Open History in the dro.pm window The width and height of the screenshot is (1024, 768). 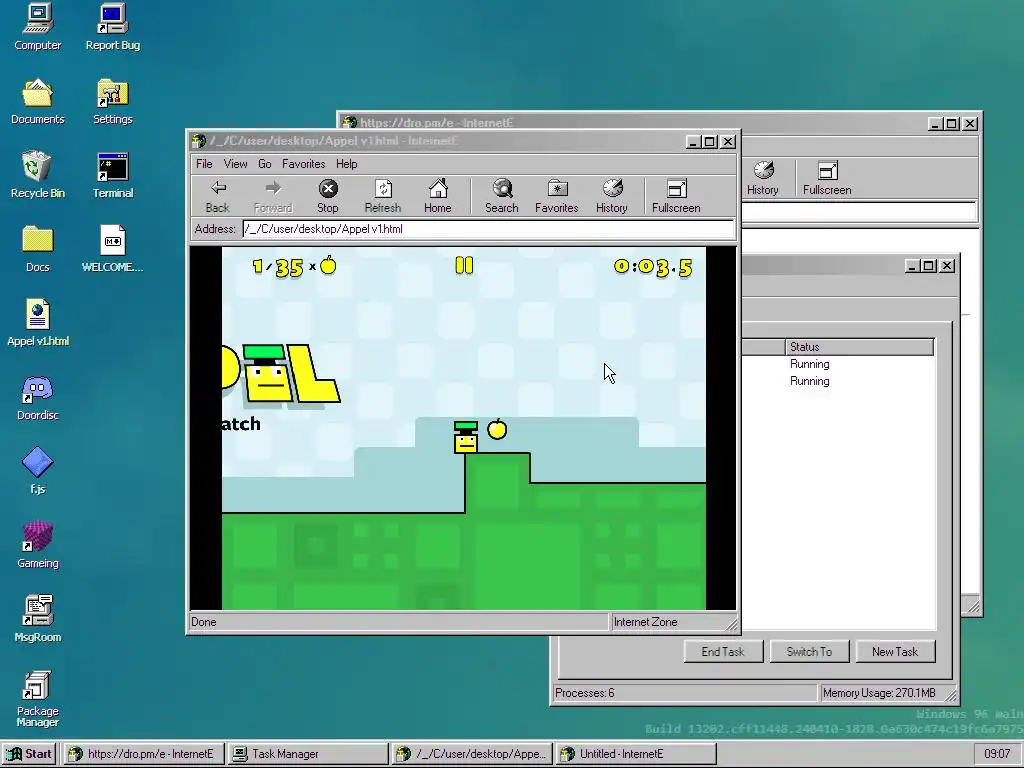click(x=763, y=178)
